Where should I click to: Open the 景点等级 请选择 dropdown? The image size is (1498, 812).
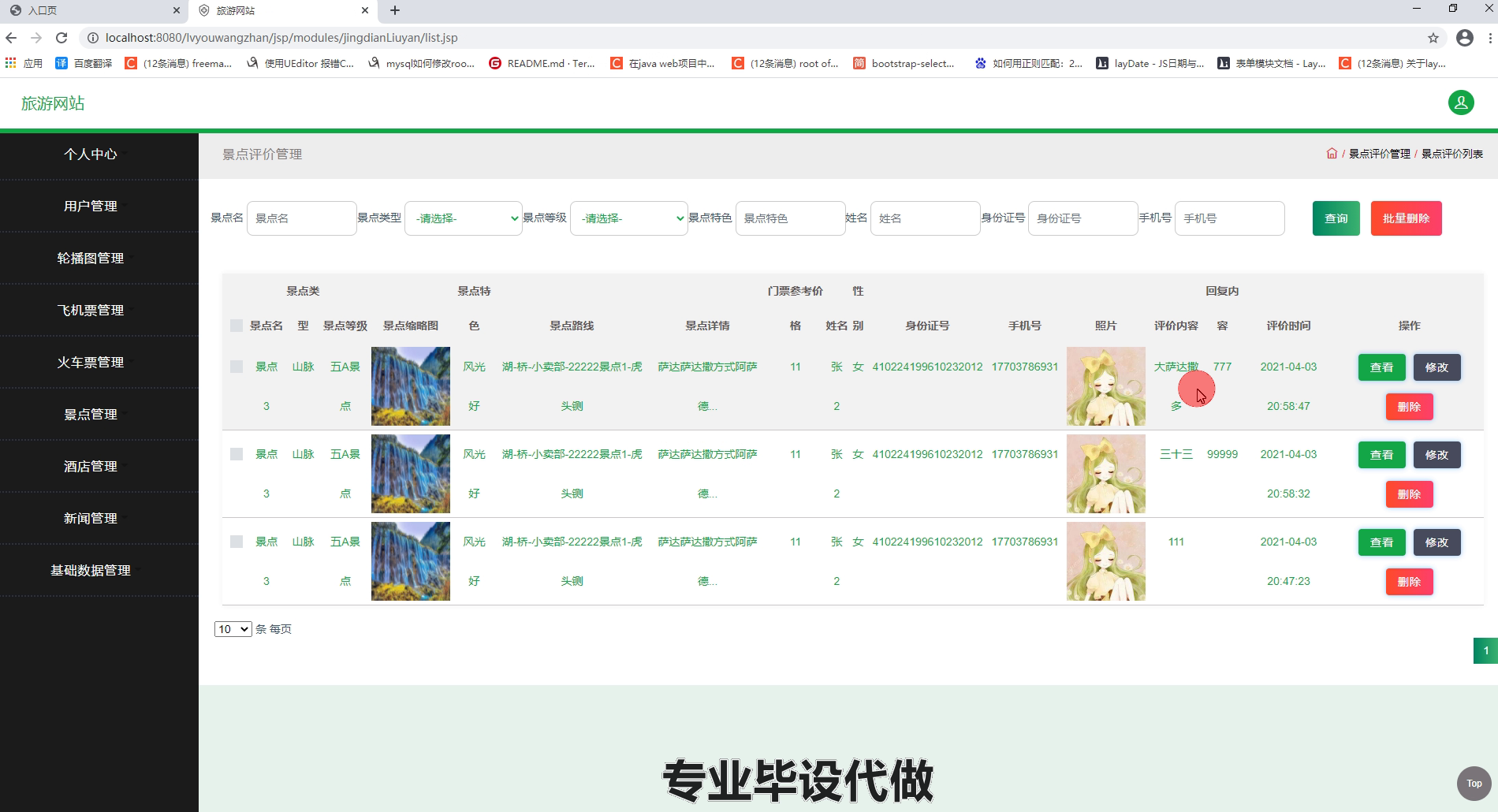click(628, 218)
